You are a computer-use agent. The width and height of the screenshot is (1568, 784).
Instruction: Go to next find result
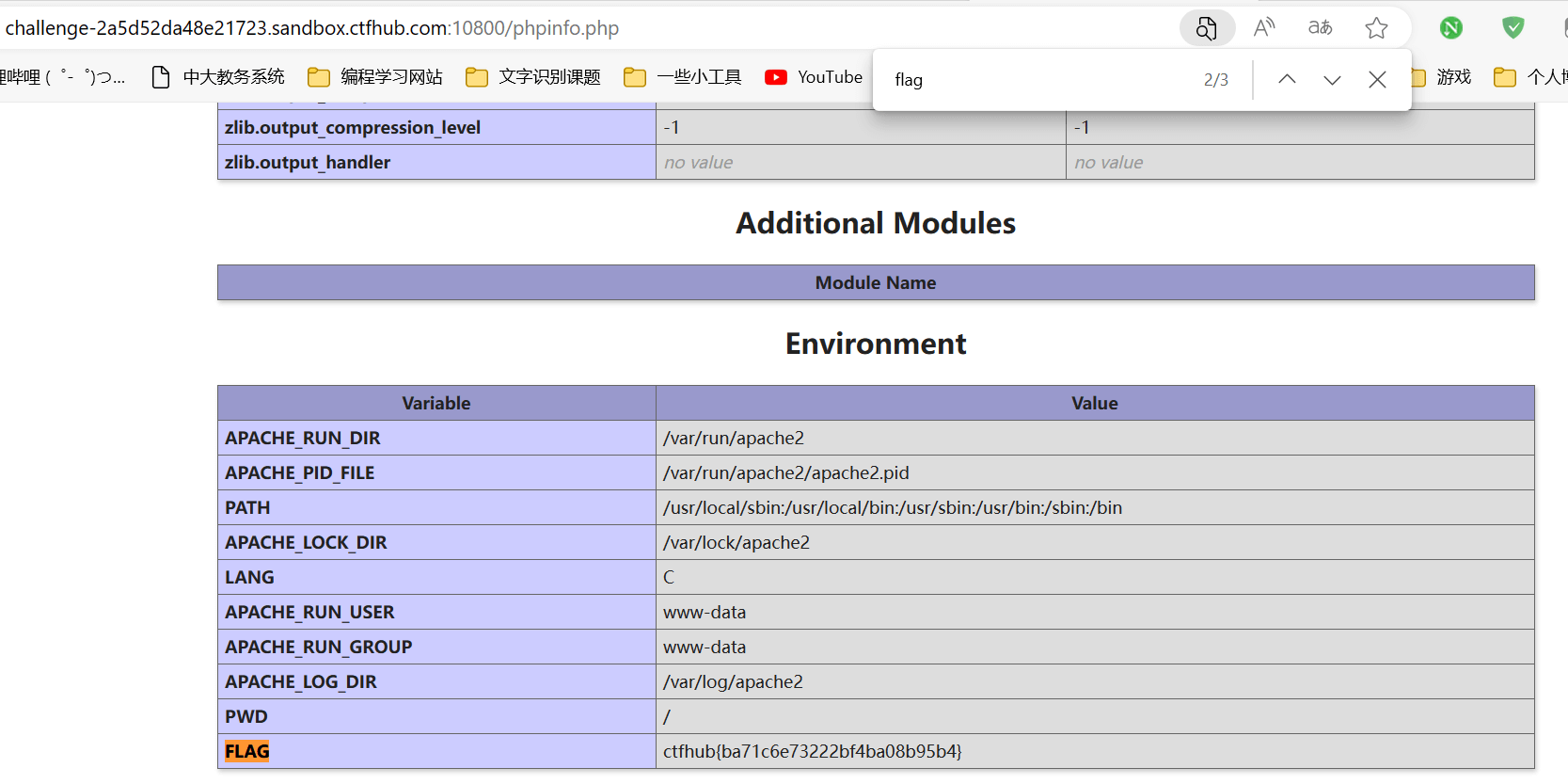click(1332, 79)
